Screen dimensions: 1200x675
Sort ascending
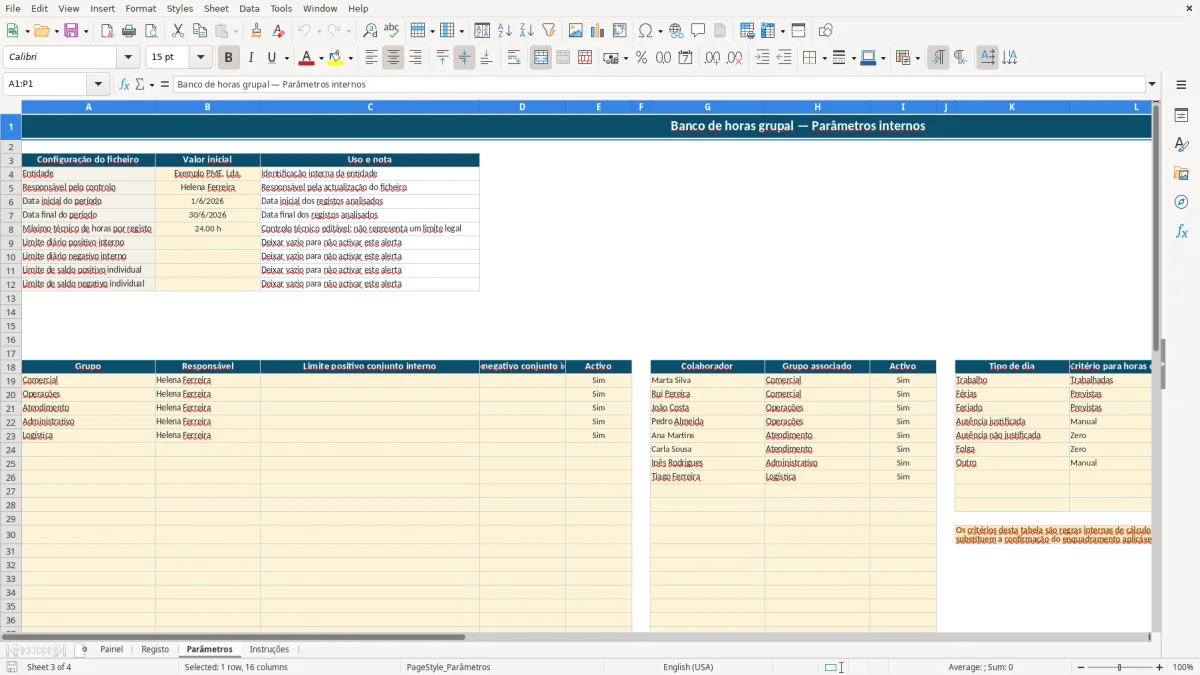tap(504, 31)
